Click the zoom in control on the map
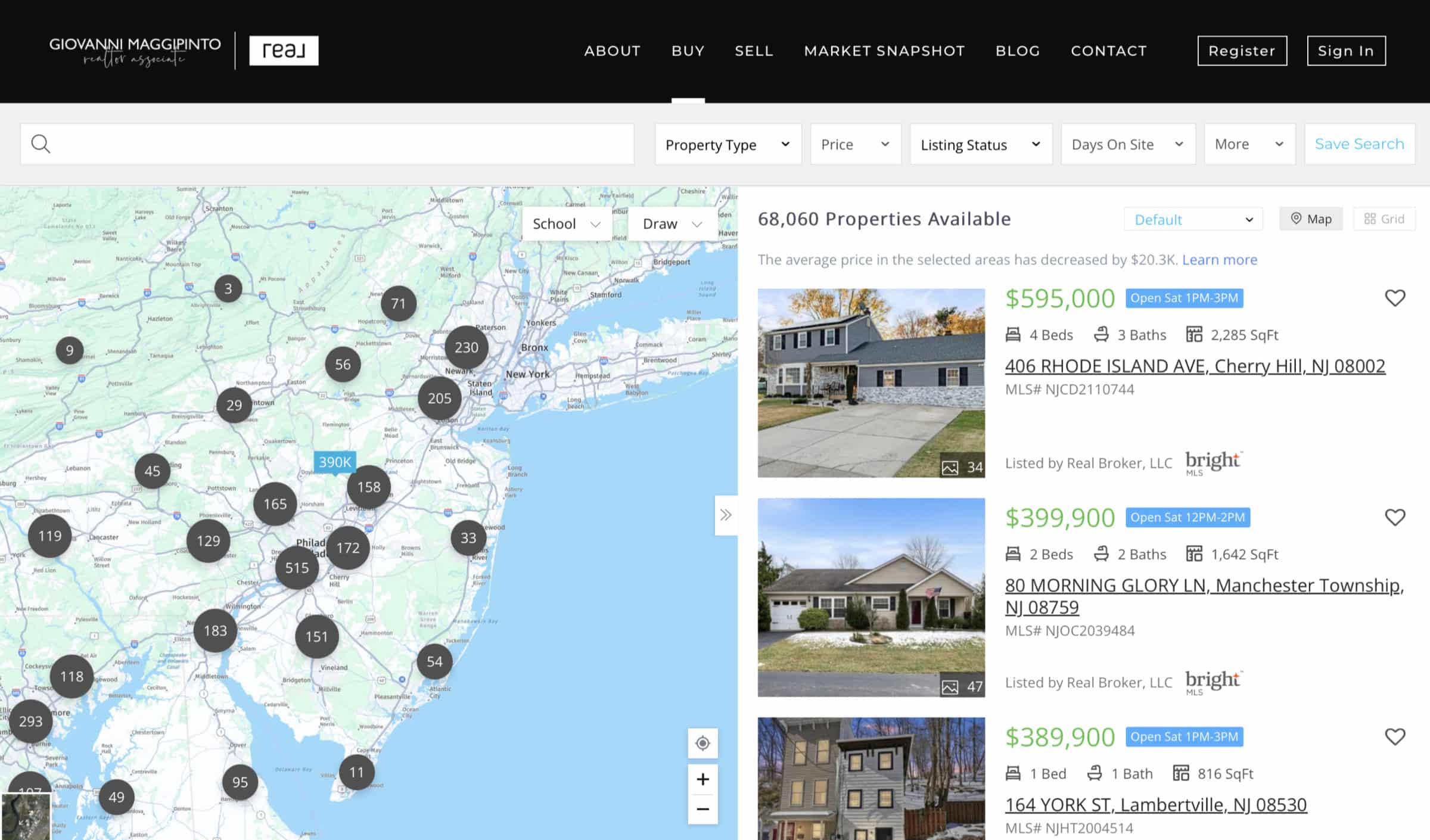Viewport: 1430px width, 840px height. click(702, 779)
